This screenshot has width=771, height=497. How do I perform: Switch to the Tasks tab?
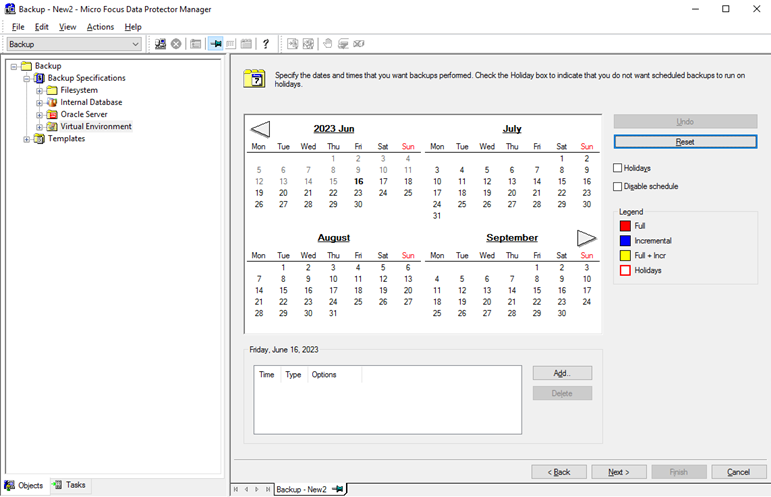(69, 485)
